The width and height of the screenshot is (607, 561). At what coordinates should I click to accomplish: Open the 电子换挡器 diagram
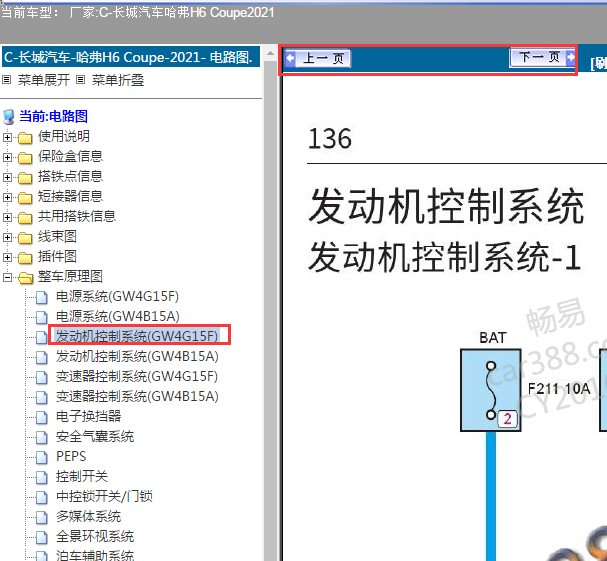(x=88, y=416)
